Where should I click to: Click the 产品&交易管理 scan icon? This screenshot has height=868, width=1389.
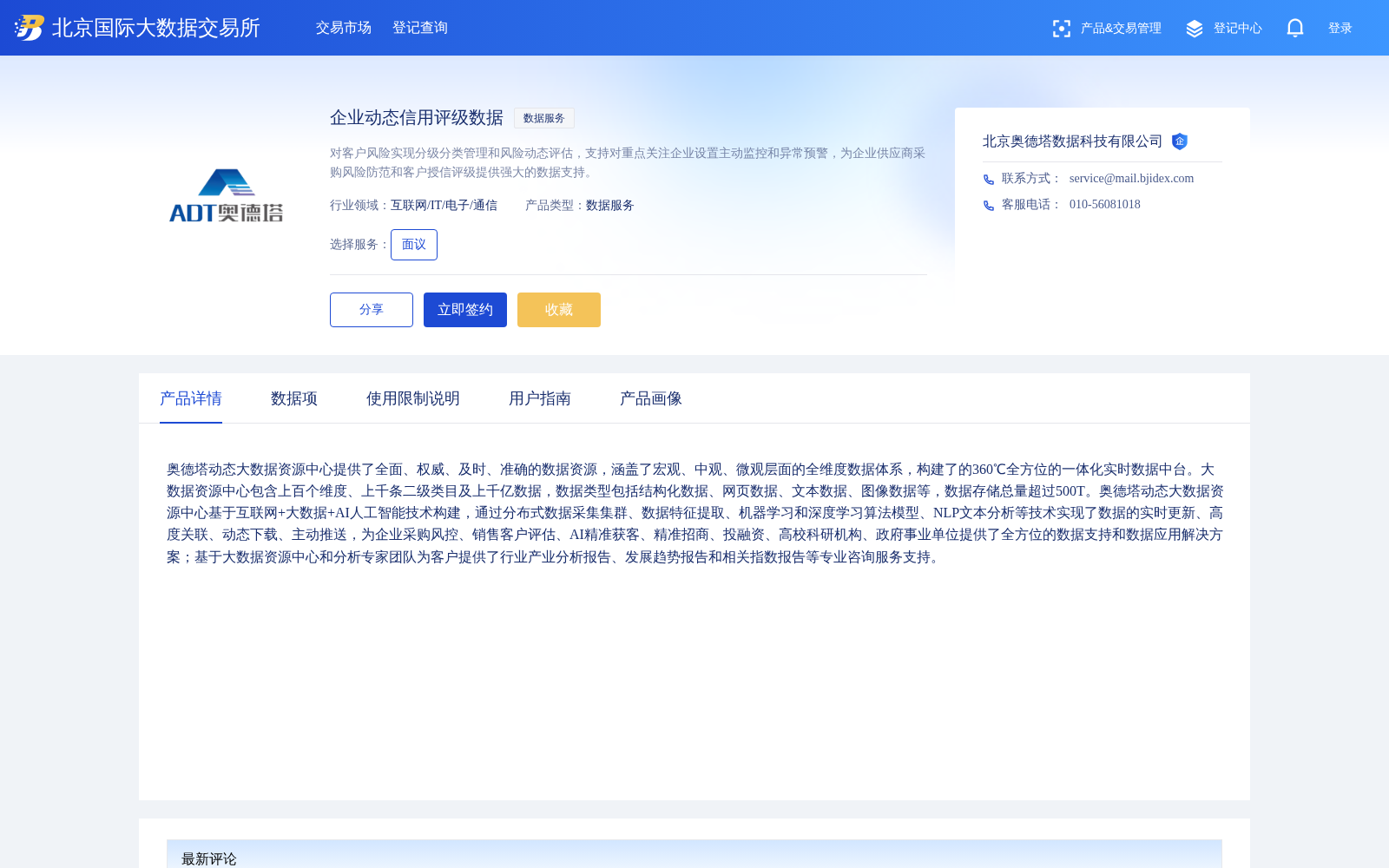1061,29
